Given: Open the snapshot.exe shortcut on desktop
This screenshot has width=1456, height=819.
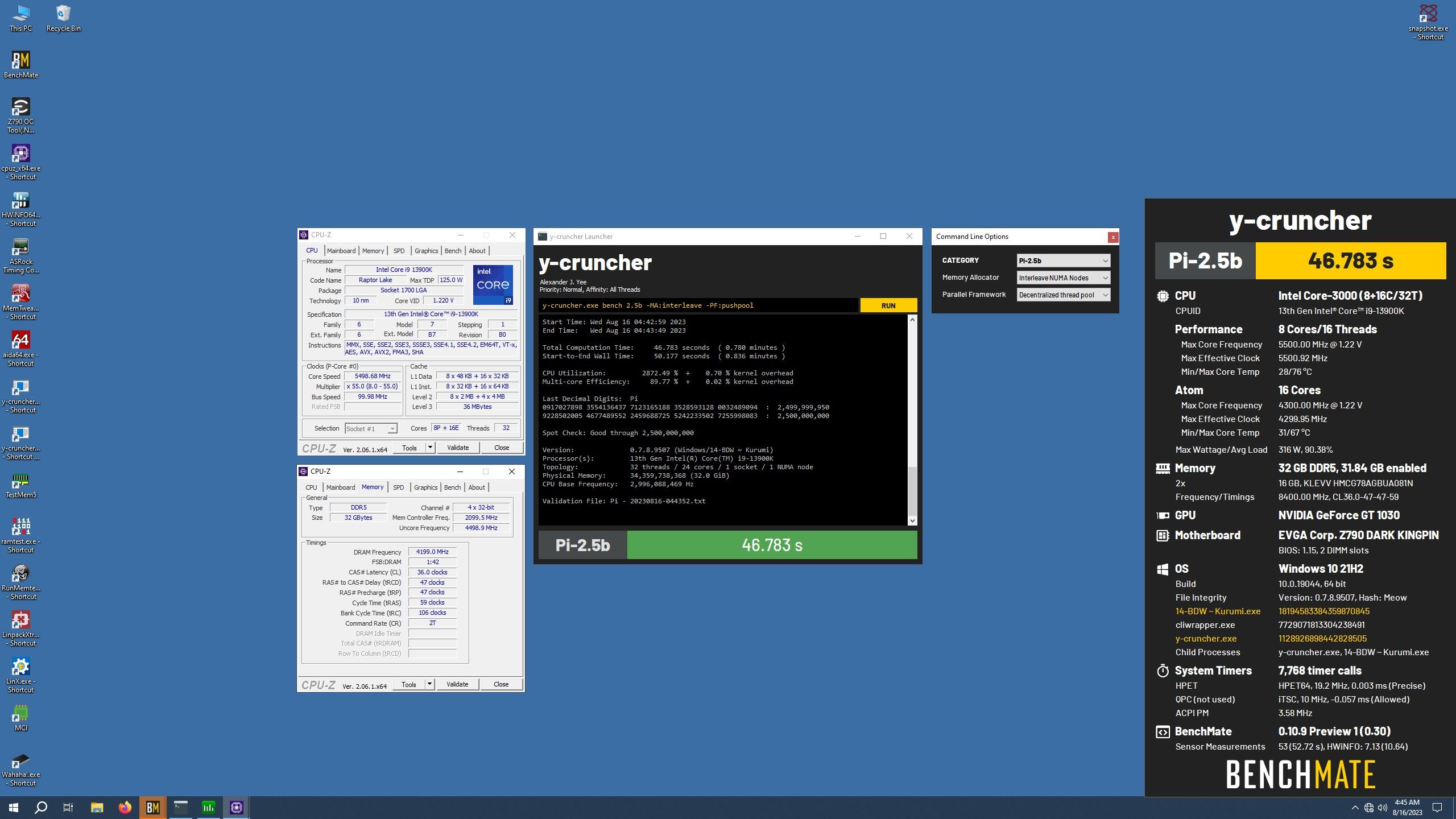Looking at the screenshot, I should 1428,23.
